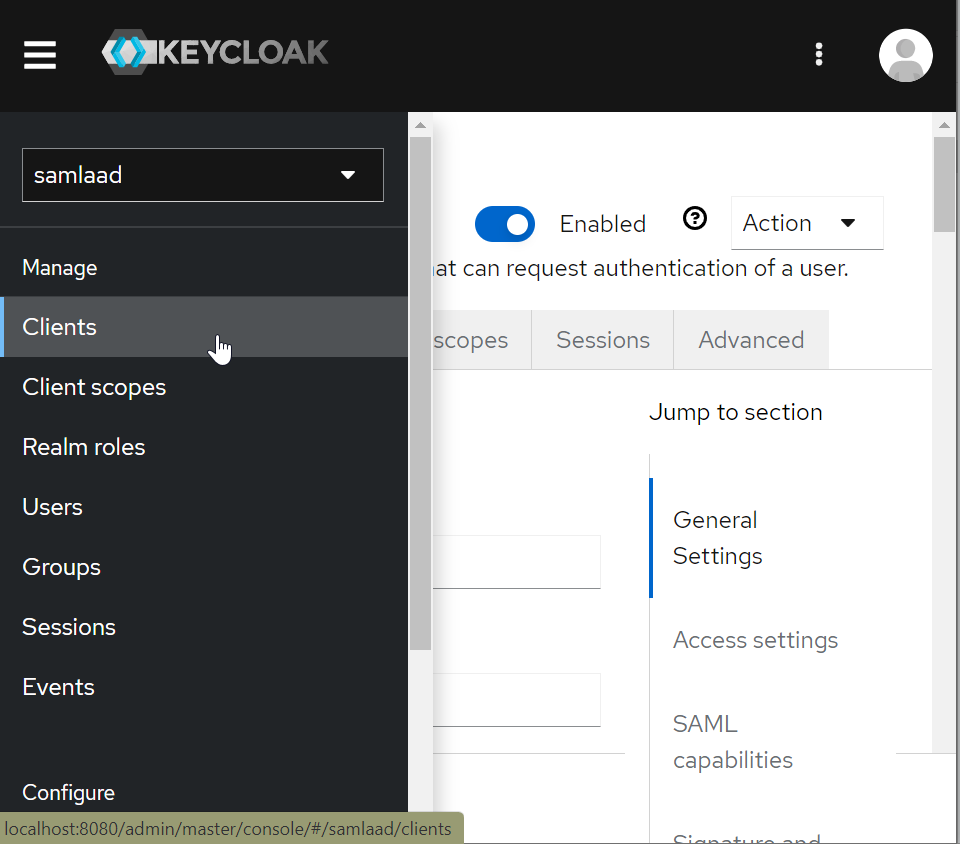Expand the Action dropdown
The image size is (960, 844).
(x=807, y=223)
